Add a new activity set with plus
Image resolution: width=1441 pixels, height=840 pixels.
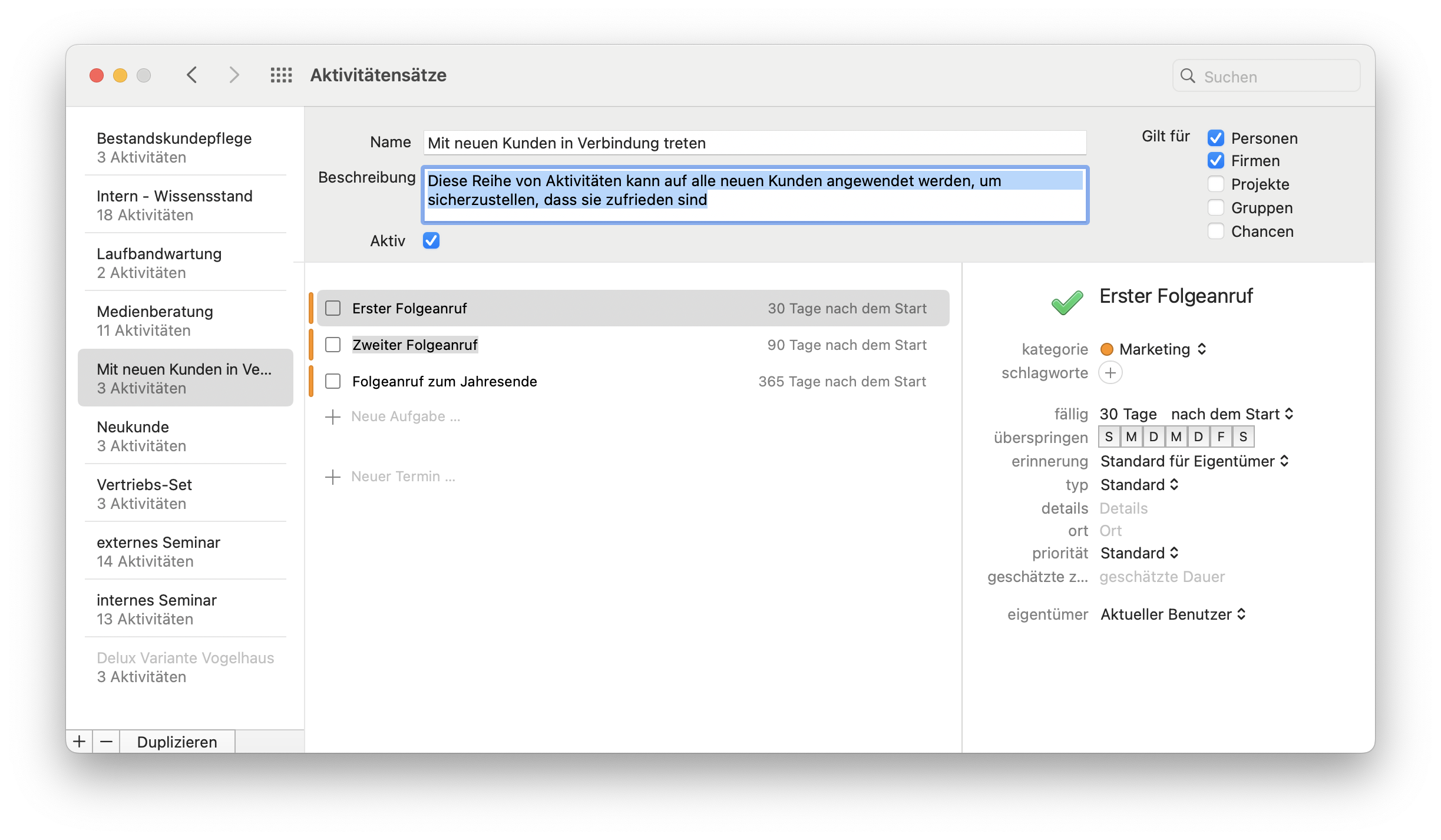pos(80,742)
